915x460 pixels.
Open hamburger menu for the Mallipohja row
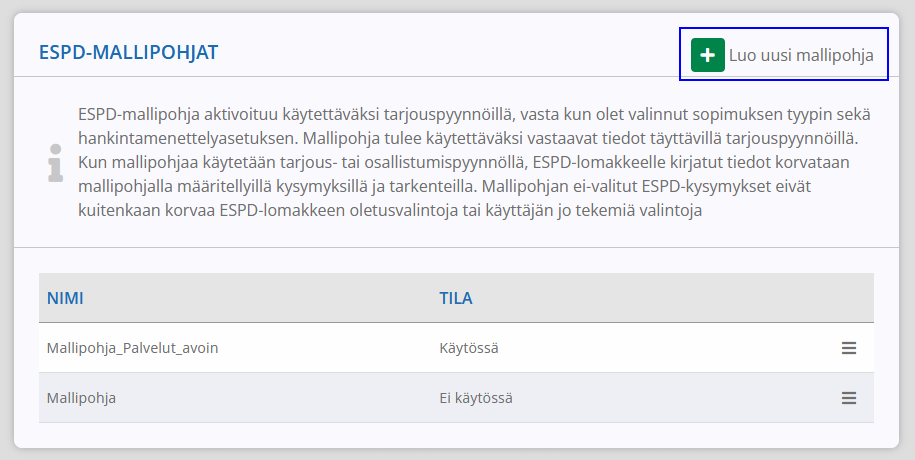[x=848, y=398]
